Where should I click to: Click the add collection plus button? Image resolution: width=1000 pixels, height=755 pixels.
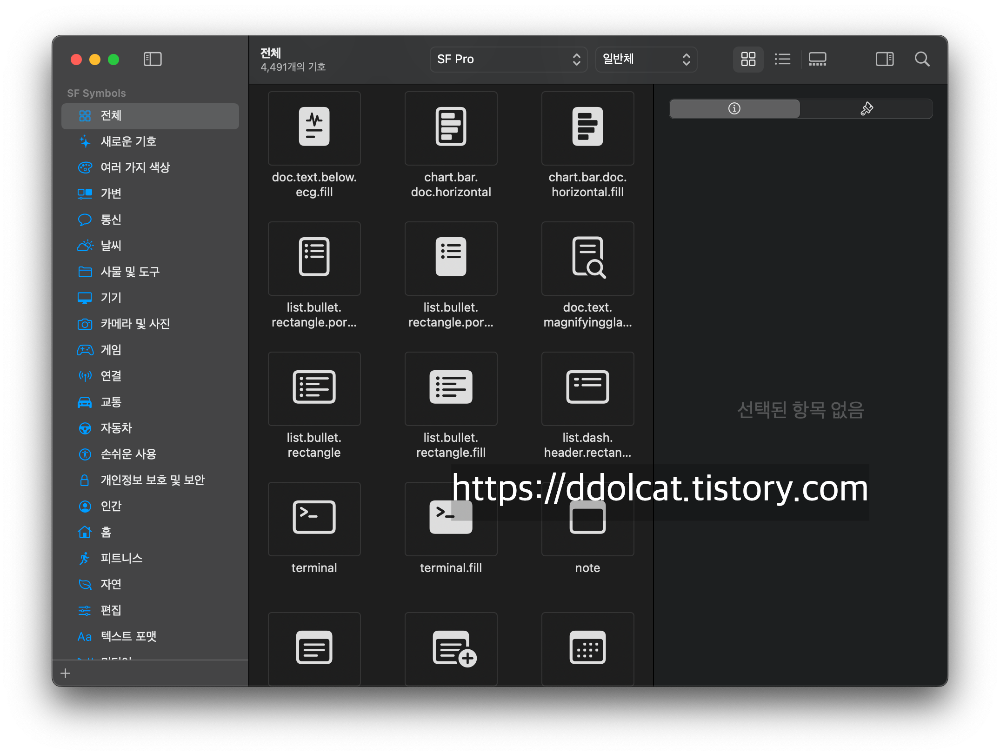[x=66, y=673]
